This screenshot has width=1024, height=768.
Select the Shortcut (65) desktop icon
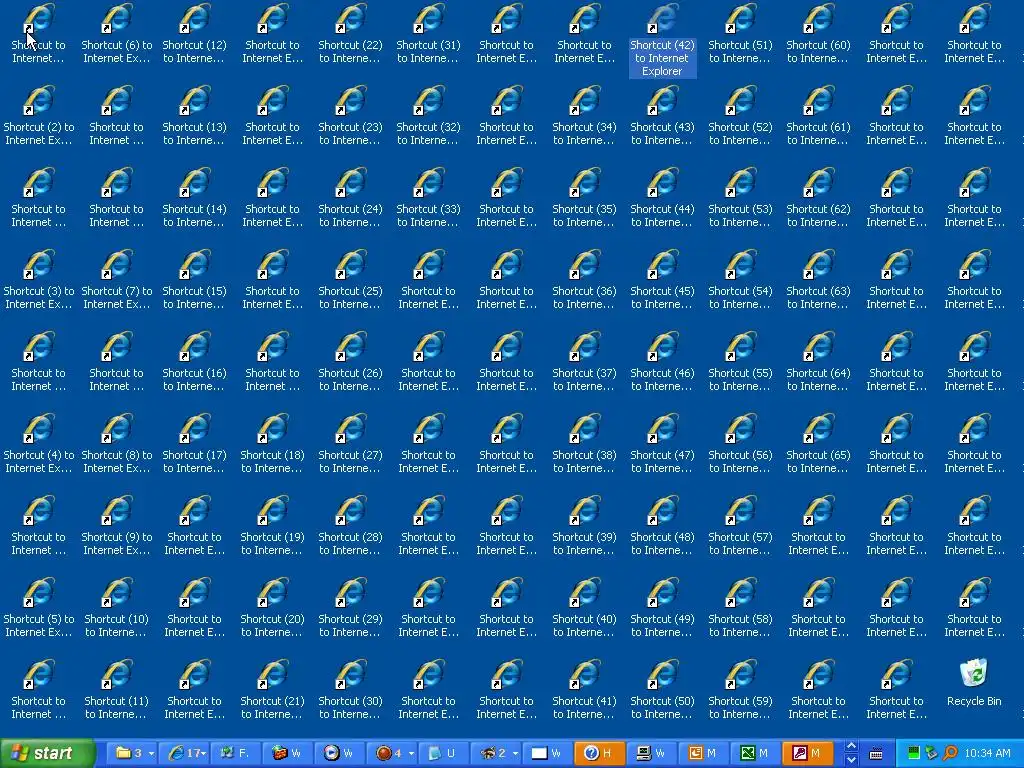coord(818,443)
